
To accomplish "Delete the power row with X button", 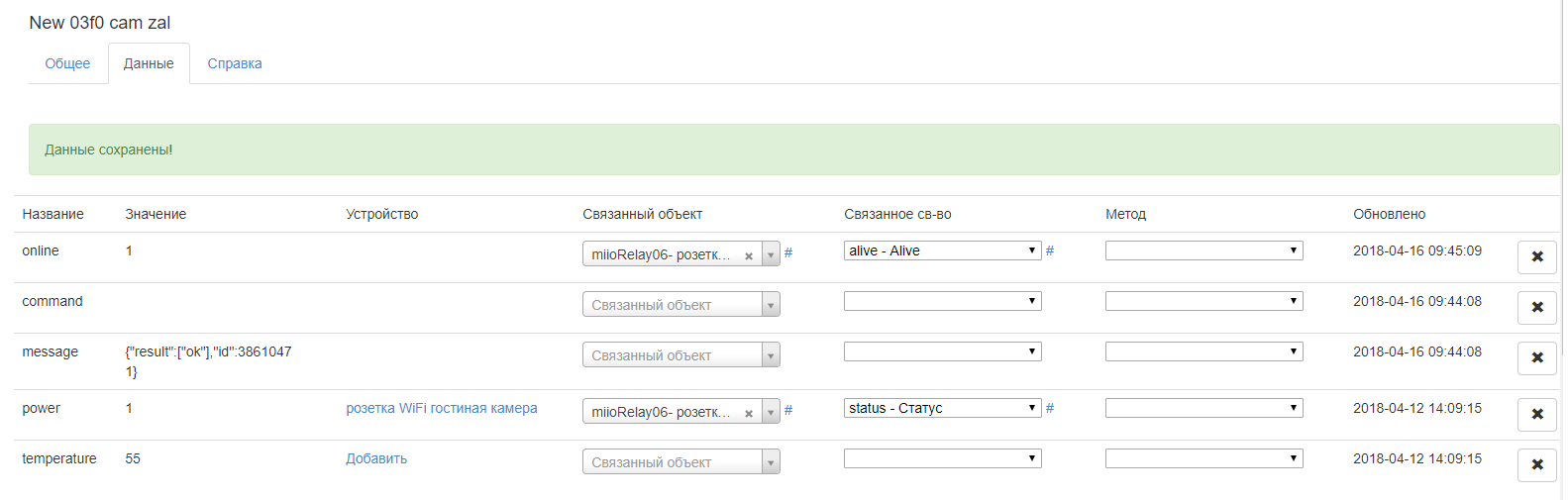I will coord(1536,415).
